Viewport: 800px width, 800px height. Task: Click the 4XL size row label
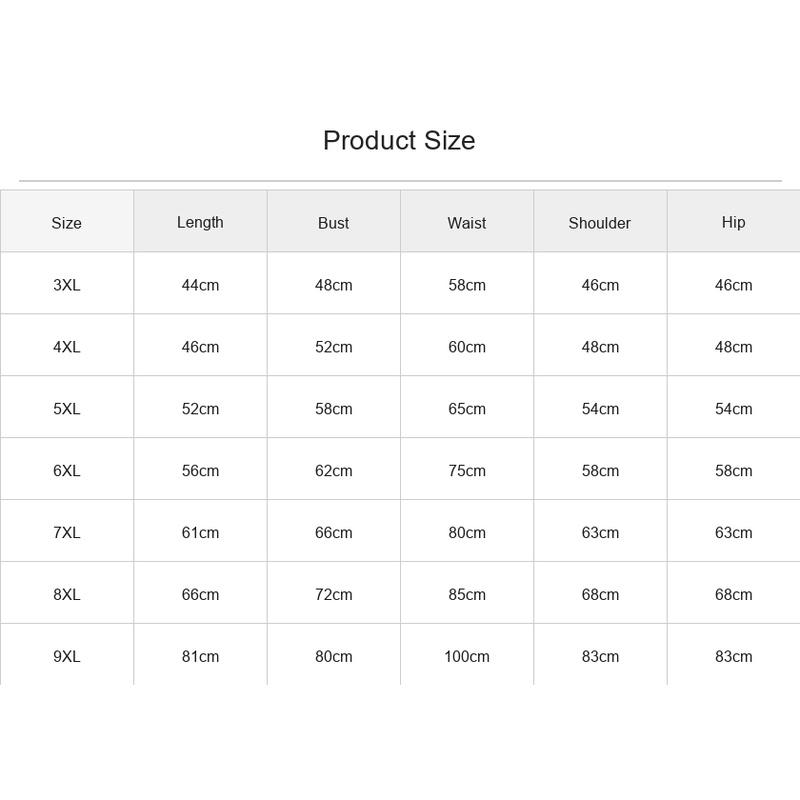(x=67, y=347)
